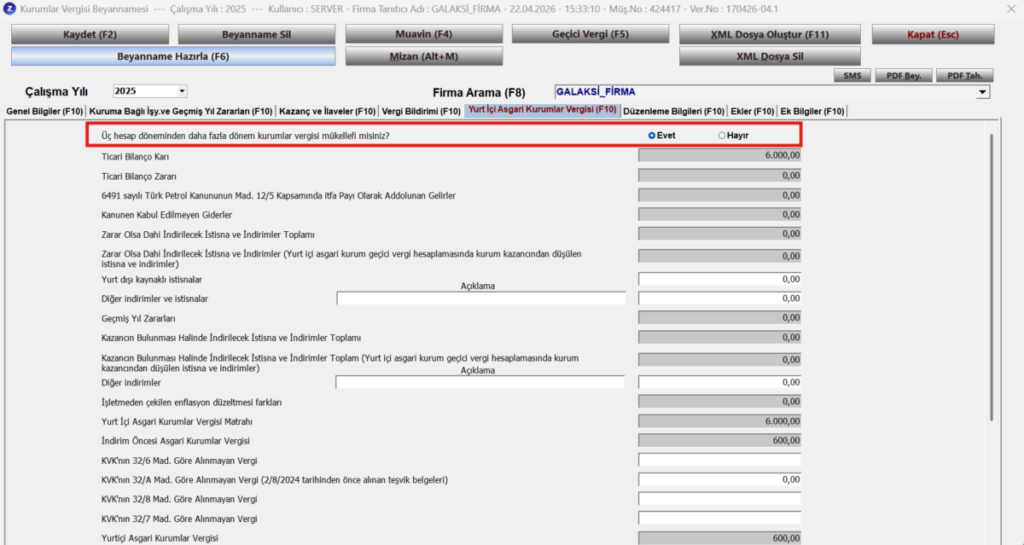Expand the Firma Arama dropdown arrow
This screenshot has width=1024, height=545.
click(x=982, y=93)
